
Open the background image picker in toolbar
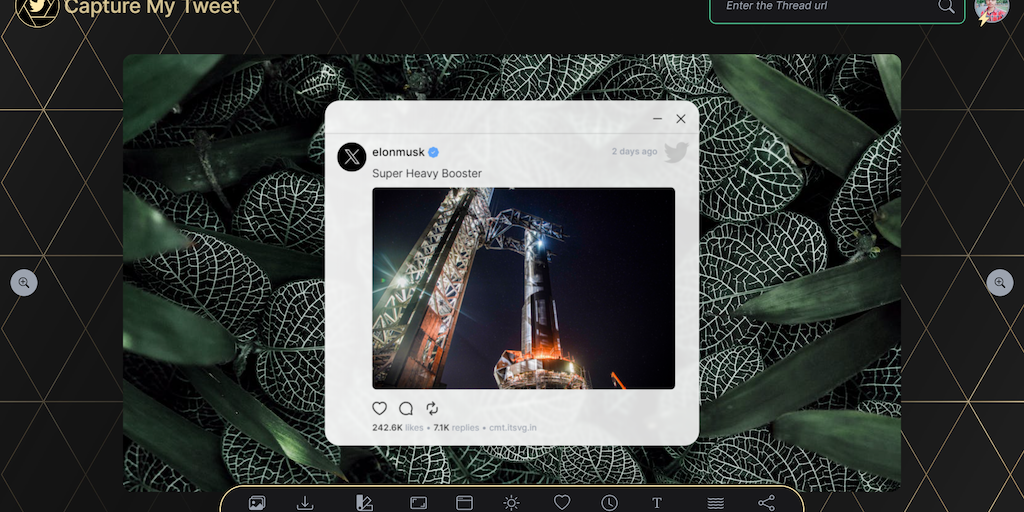tap(257, 503)
